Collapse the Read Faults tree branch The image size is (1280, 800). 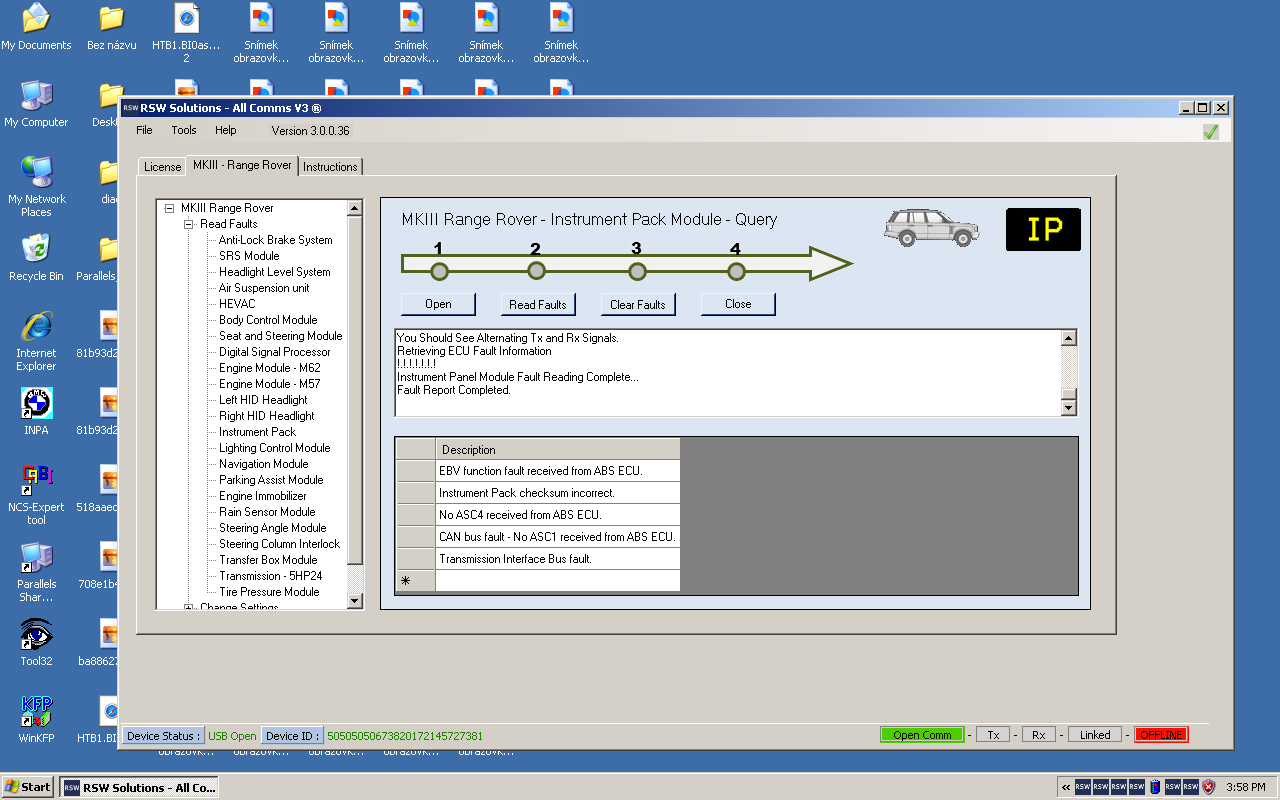[188, 224]
